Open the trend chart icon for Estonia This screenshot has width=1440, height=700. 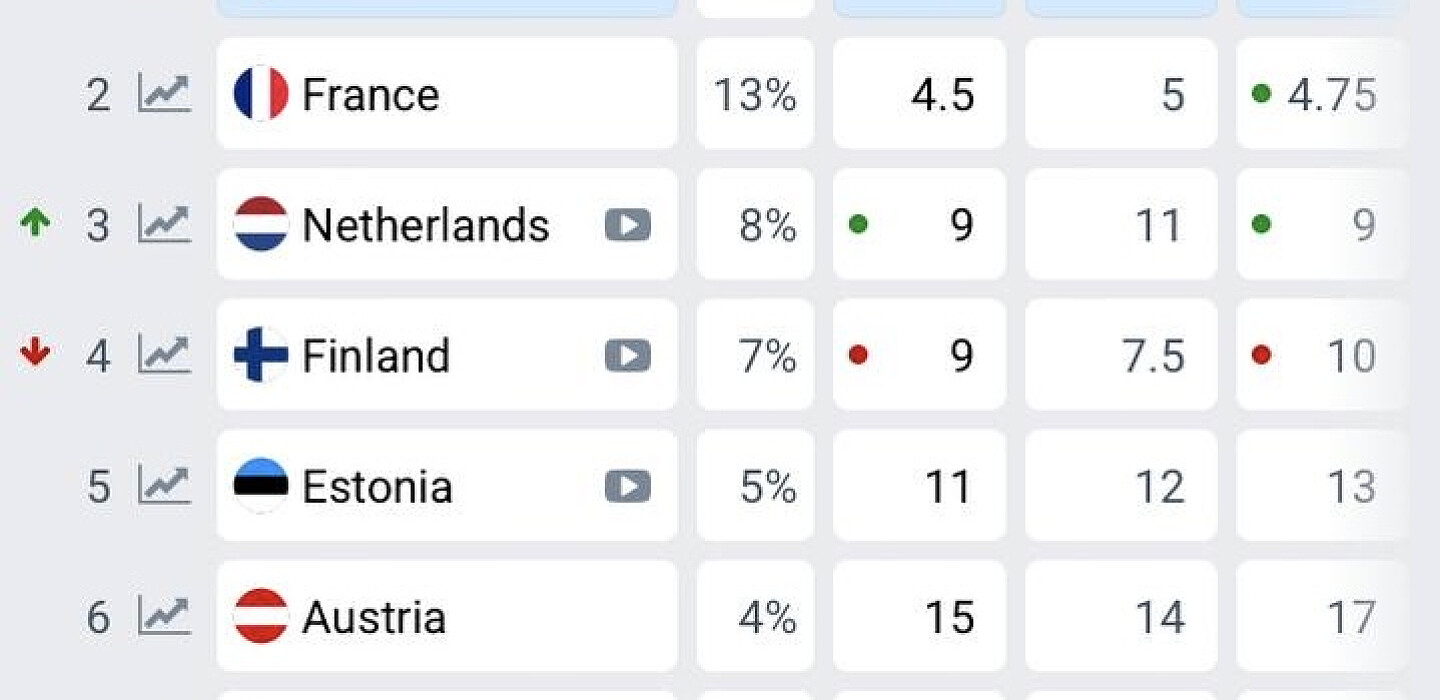[x=164, y=486]
